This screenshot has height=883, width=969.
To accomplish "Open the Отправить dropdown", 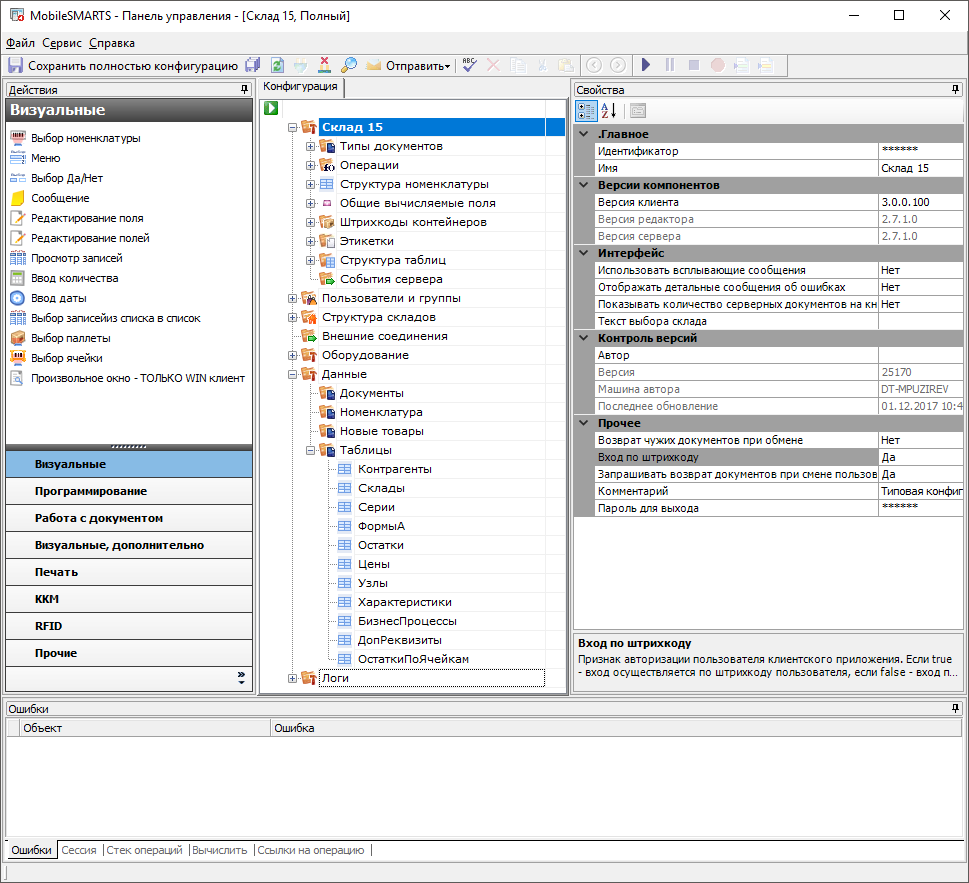I will click(x=418, y=65).
